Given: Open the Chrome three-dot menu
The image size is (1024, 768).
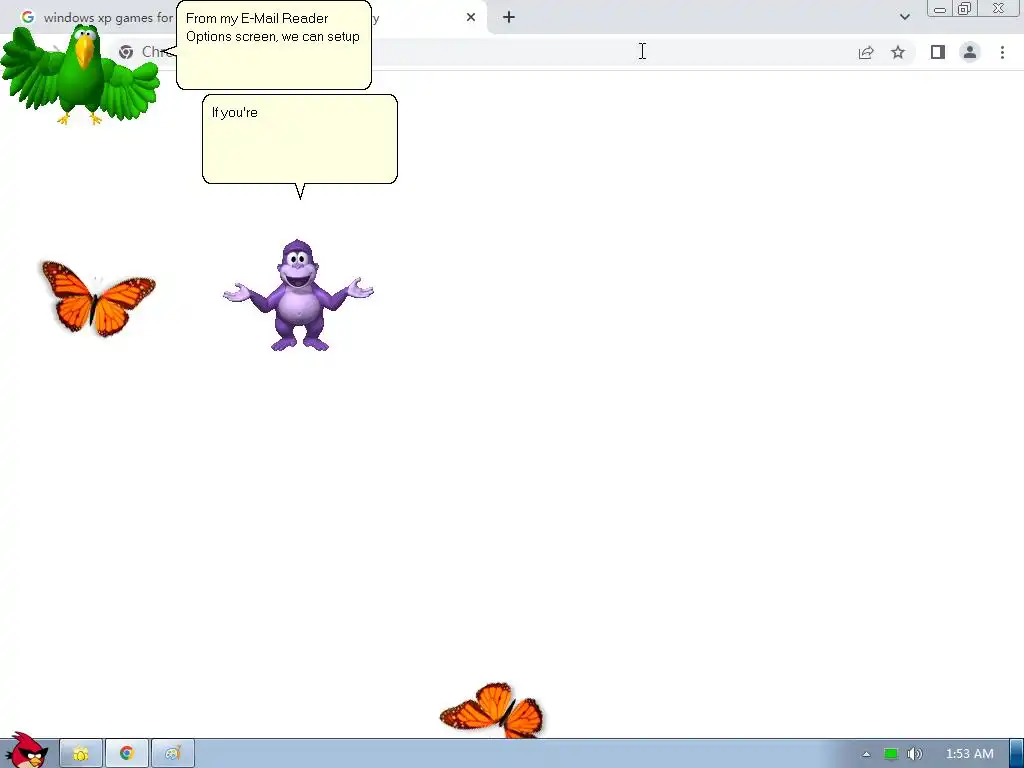Looking at the screenshot, I should 1002,52.
